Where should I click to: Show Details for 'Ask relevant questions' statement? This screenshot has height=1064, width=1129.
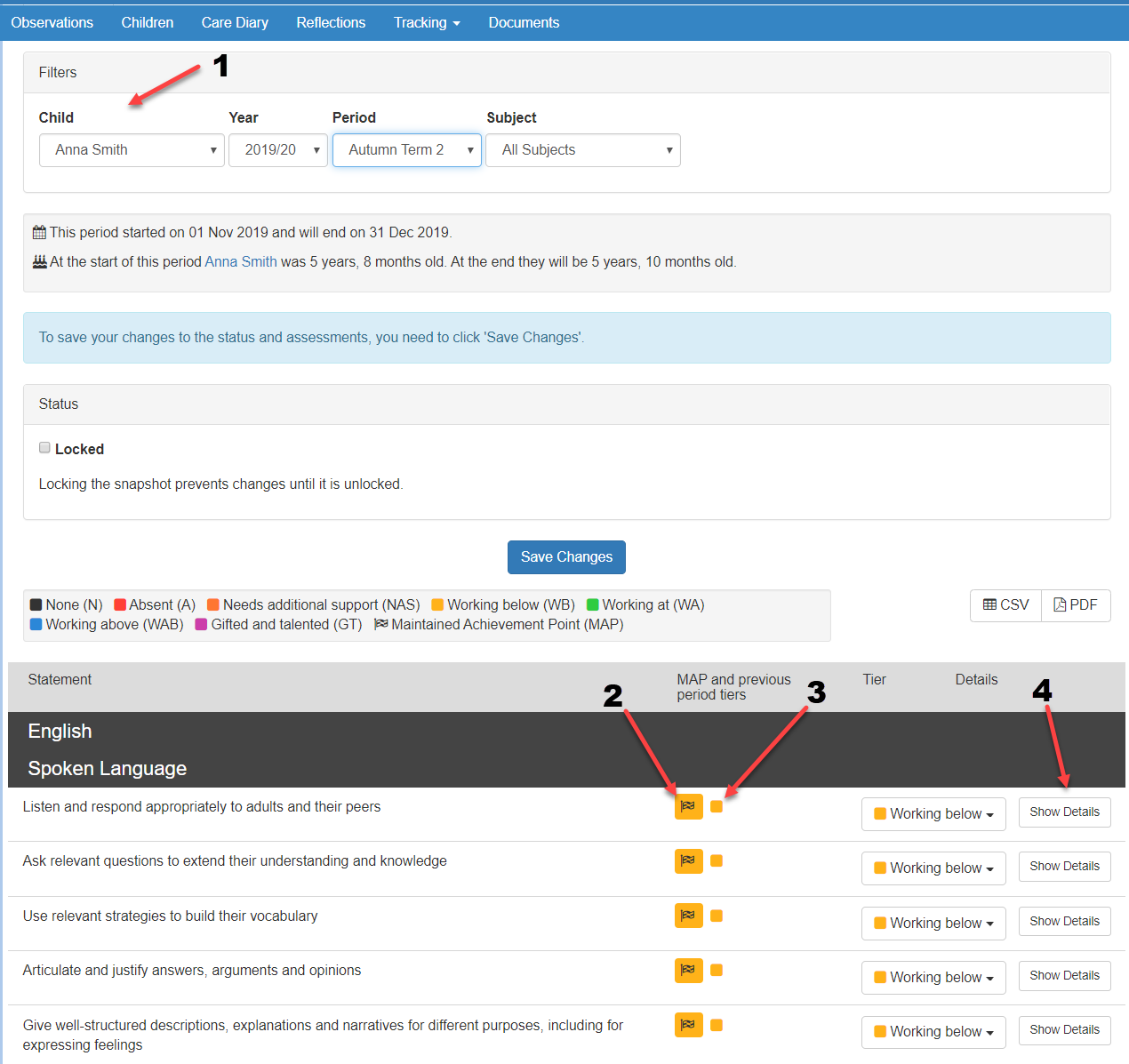pos(1064,866)
